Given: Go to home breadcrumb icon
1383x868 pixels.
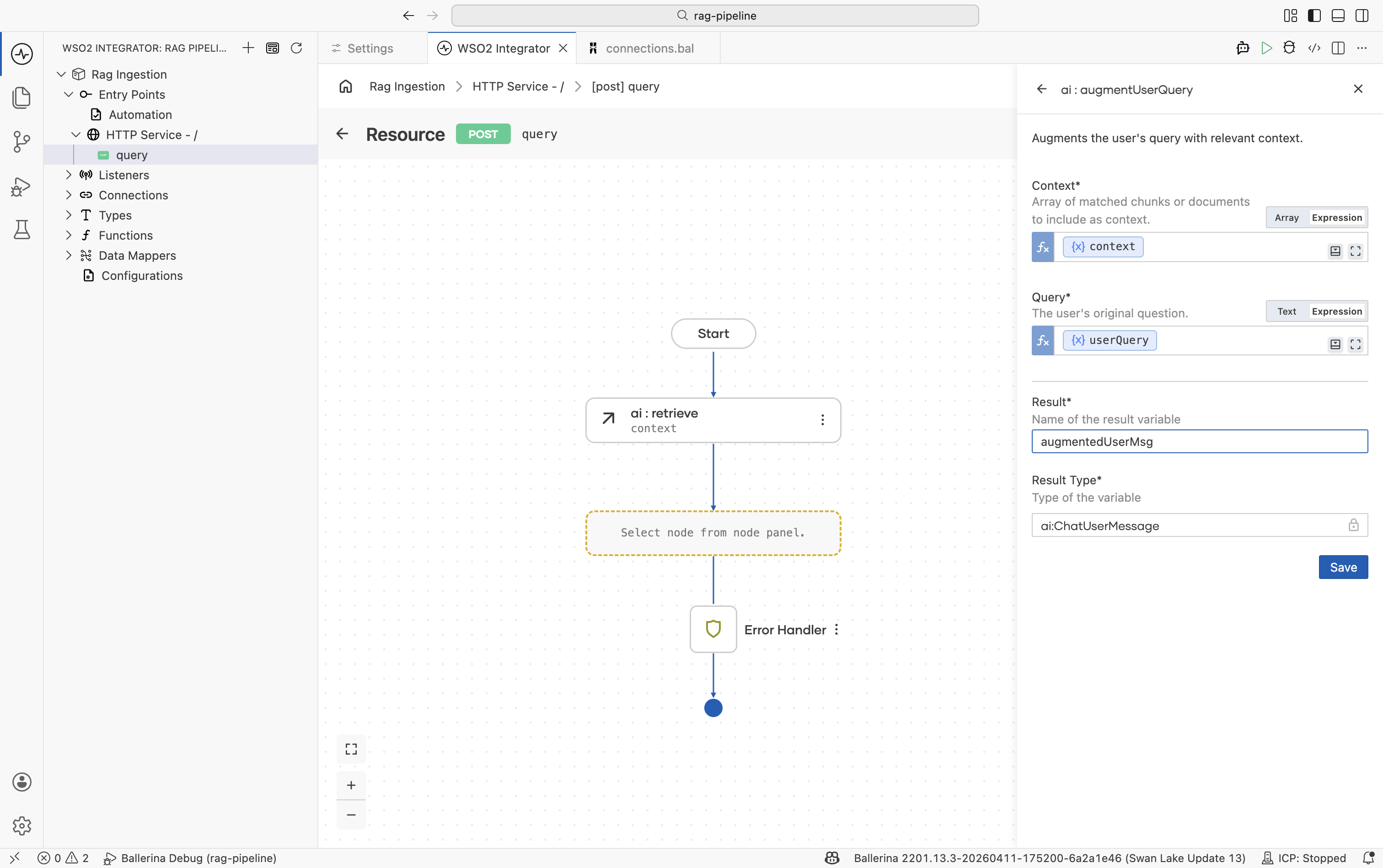Looking at the screenshot, I should pyautogui.click(x=346, y=86).
